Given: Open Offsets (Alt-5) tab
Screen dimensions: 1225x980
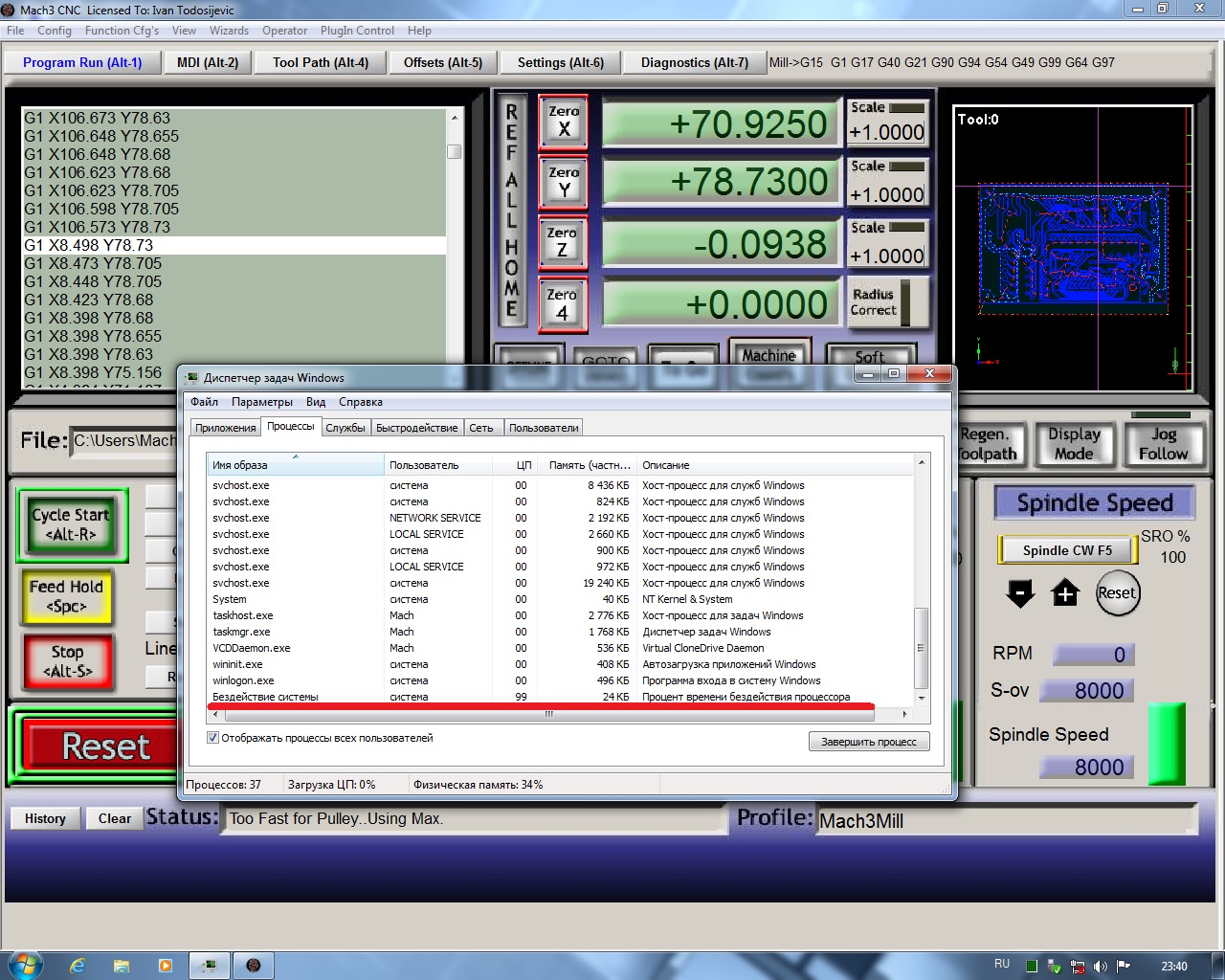Looking at the screenshot, I should tap(443, 63).
